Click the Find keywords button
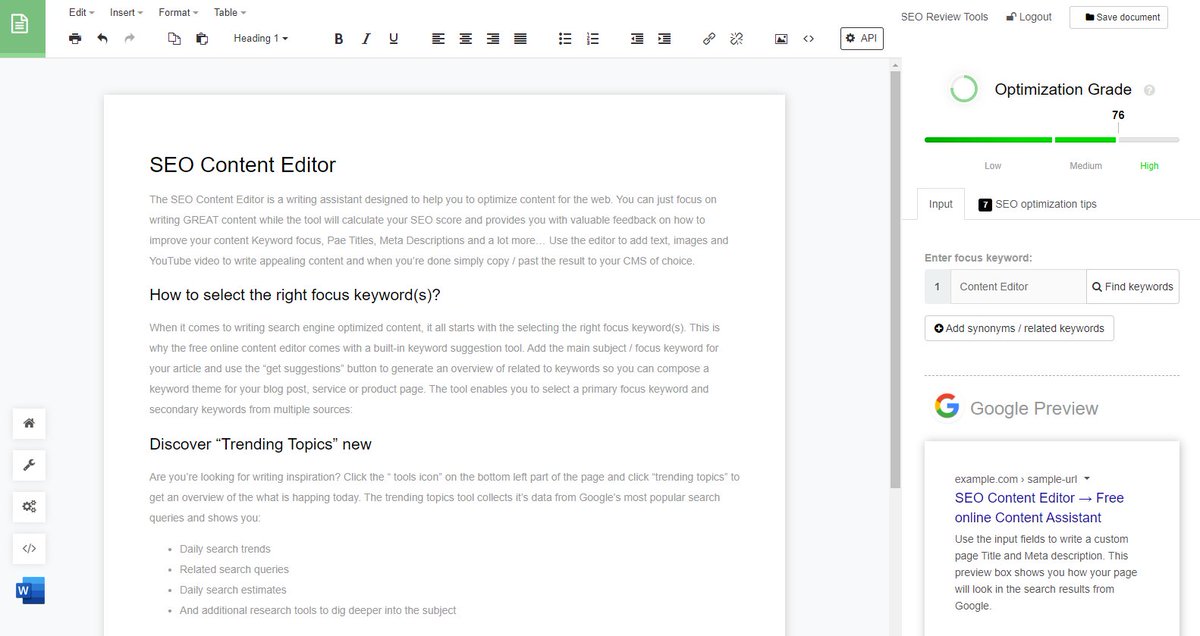The height and width of the screenshot is (636, 1200). [x=1132, y=286]
